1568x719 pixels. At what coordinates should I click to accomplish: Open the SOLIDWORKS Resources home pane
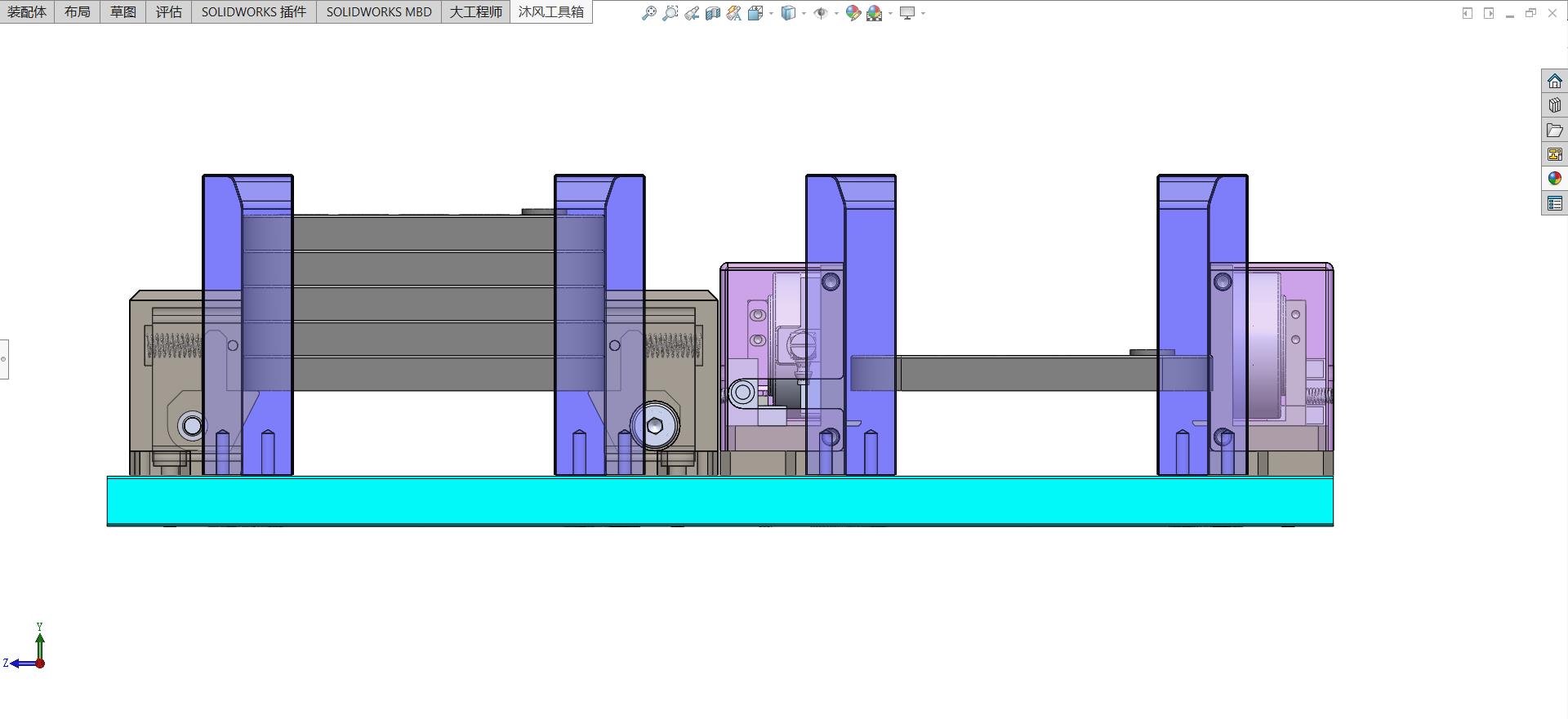tap(1555, 81)
